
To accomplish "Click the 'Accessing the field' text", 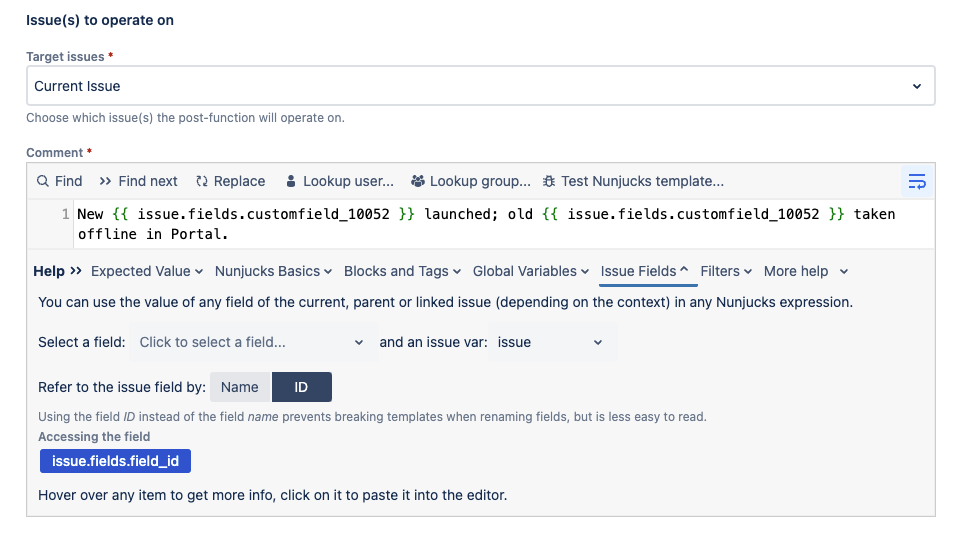I will (94, 437).
